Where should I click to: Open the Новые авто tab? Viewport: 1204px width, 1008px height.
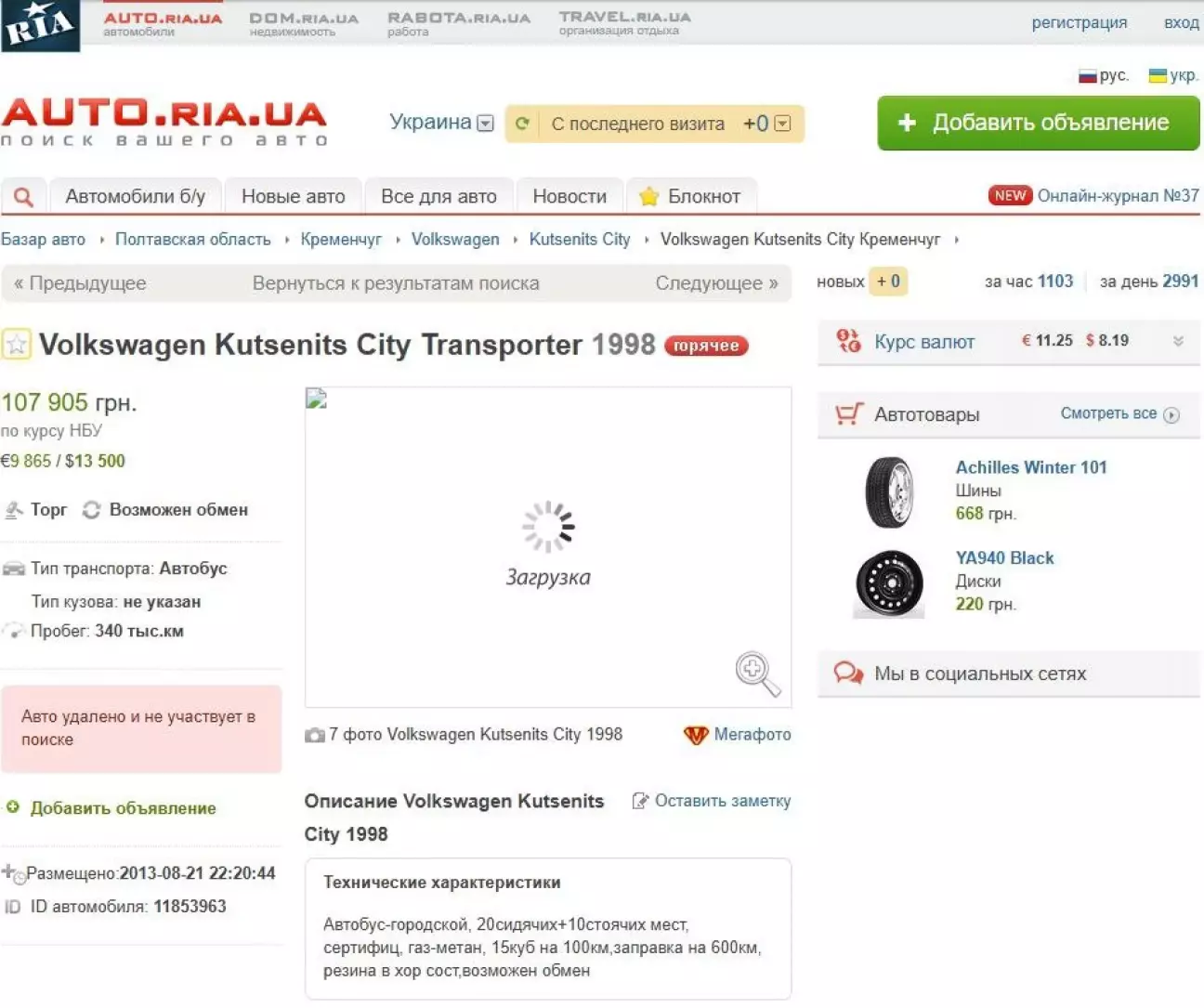(293, 197)
